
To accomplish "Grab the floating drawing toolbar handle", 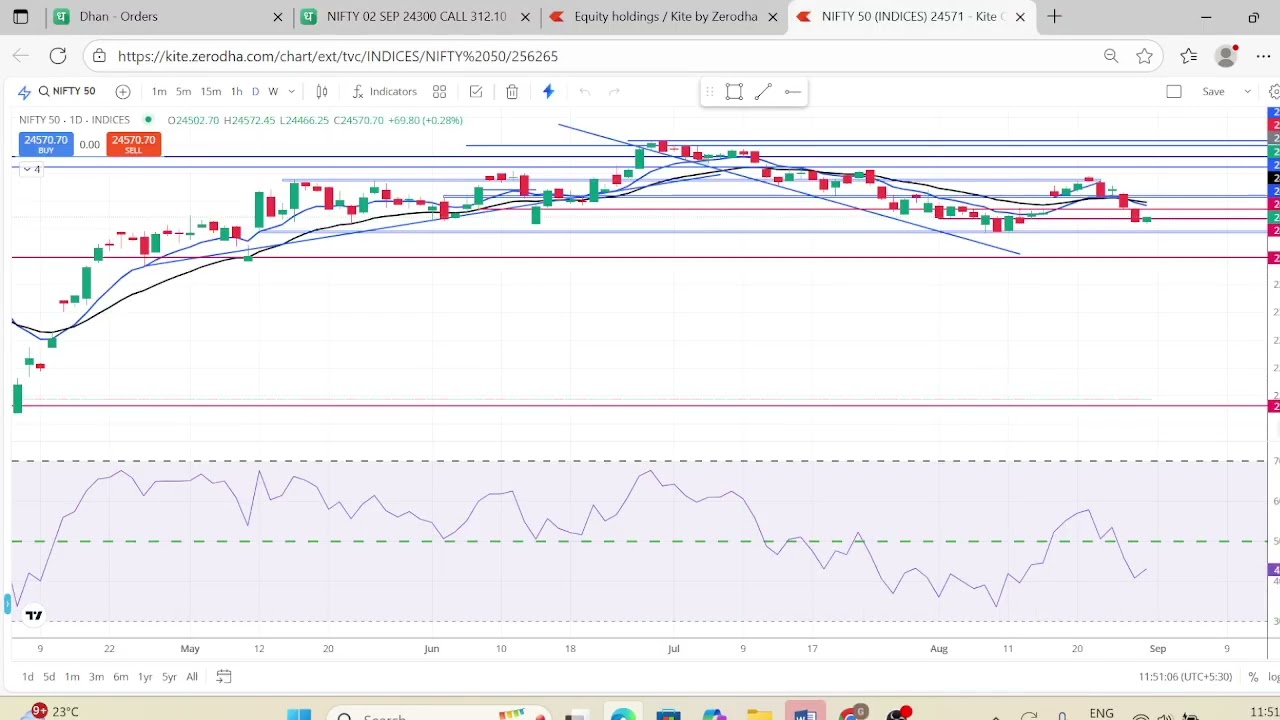I will coord(709,92).
